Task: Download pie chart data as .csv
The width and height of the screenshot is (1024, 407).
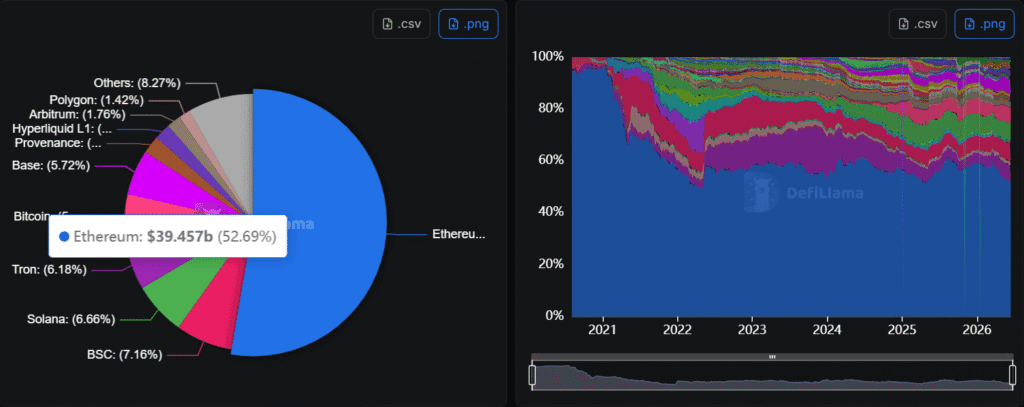Action: (402, 24)
